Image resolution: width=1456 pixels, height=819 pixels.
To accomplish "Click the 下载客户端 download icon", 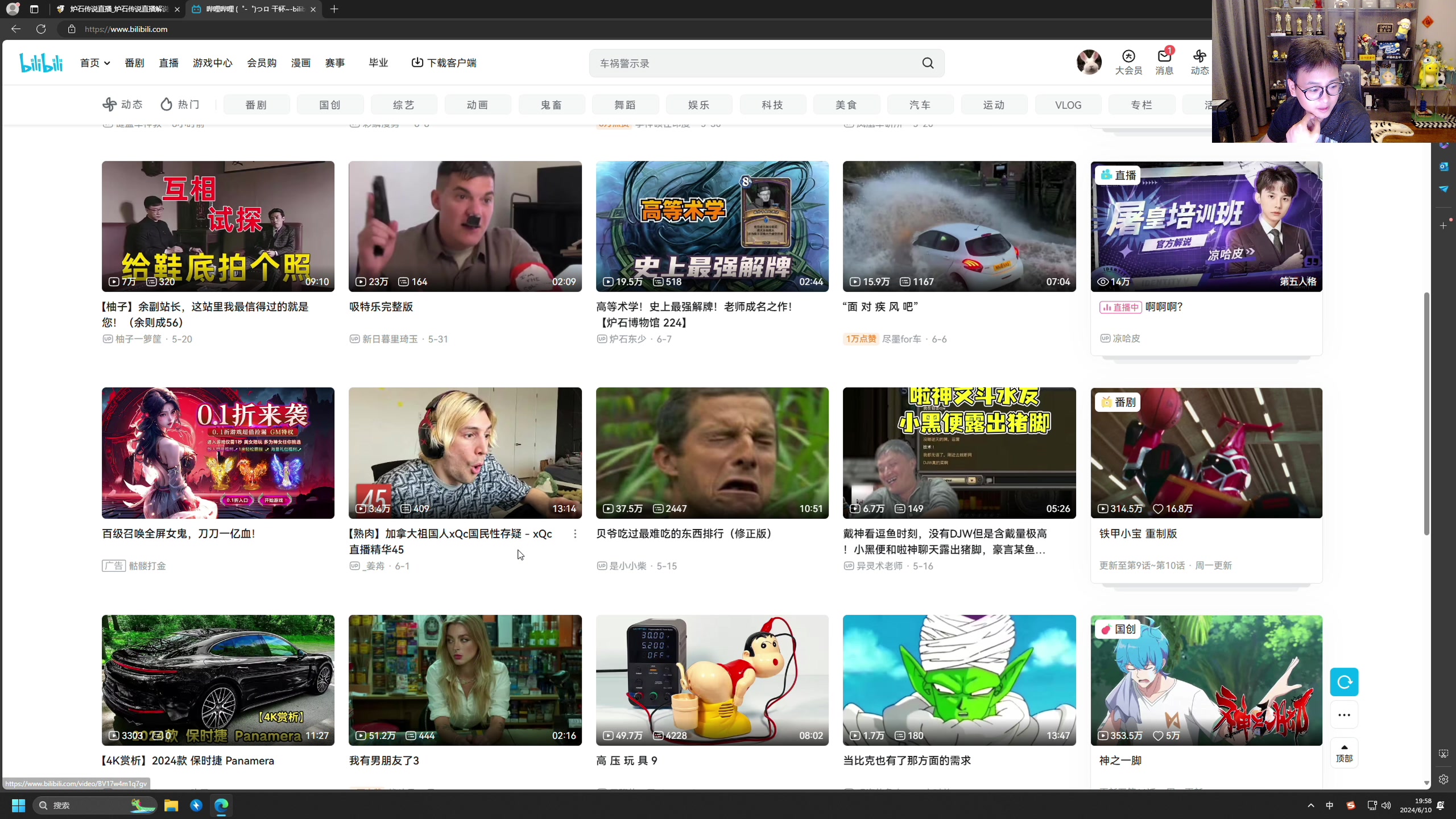I will click(417, 63).
